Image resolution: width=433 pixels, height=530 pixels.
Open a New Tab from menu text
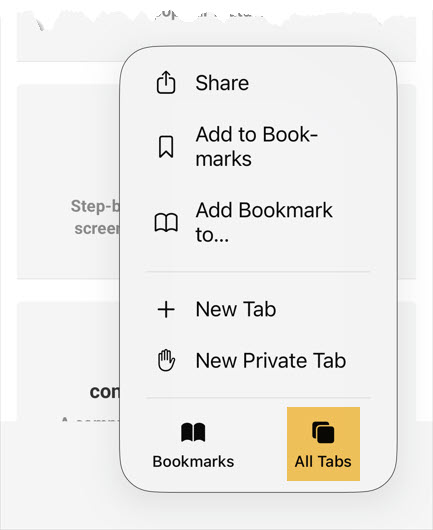pyautogui.click(x=236, y=309)
